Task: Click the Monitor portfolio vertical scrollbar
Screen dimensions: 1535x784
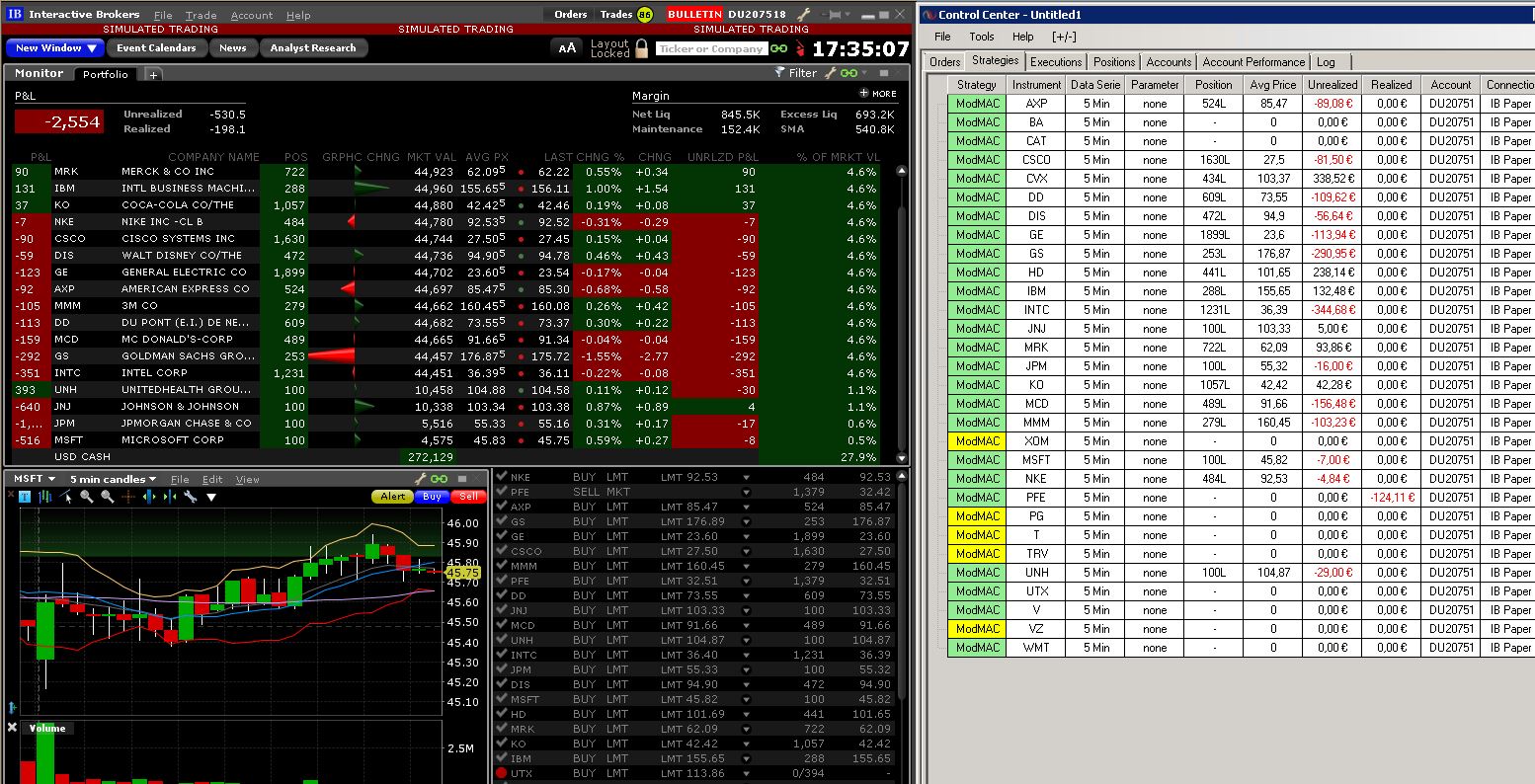Action: click(x=901, y=314)
